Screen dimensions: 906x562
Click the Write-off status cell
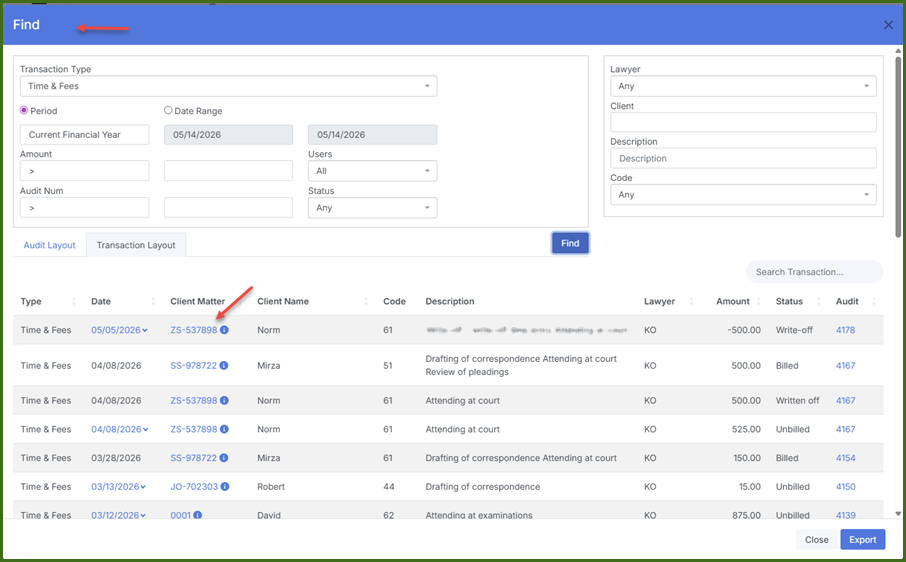point(794,330)
